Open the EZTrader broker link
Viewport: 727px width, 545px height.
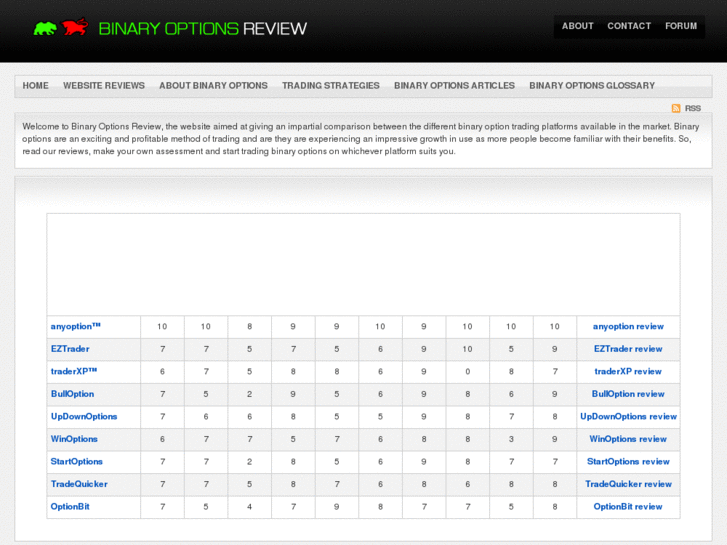[x=70, y=349]
